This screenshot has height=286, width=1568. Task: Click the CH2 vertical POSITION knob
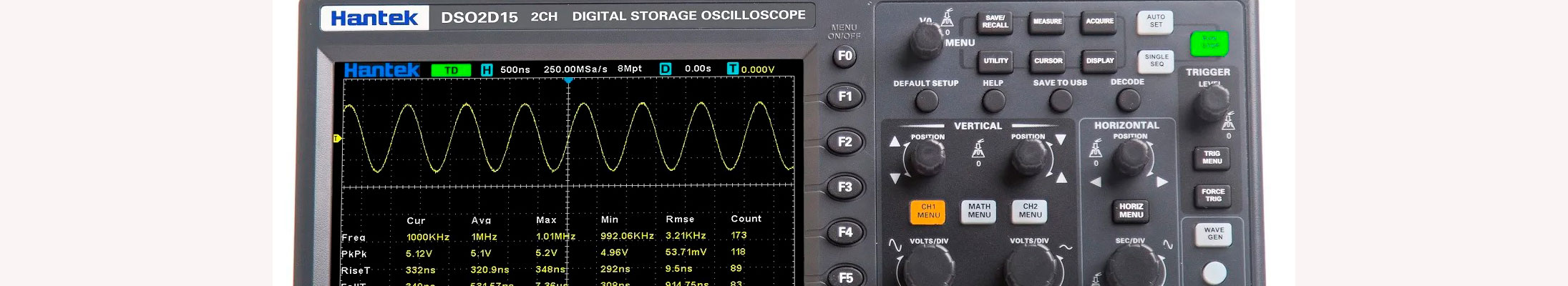pyautogui.click(x=1030, y=158)
